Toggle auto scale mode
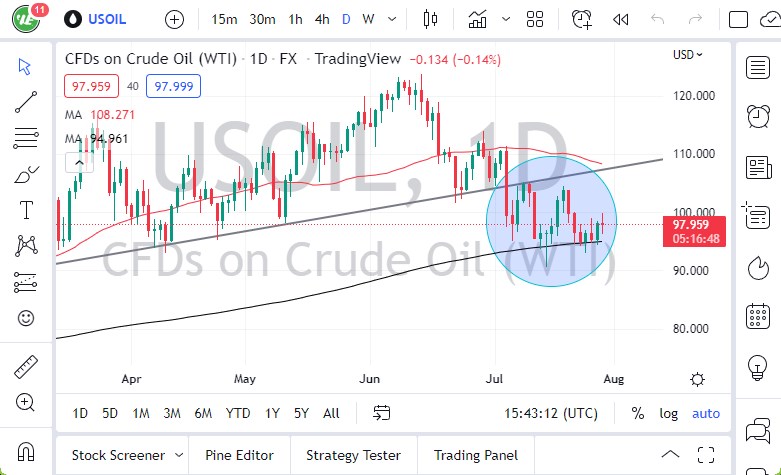 (706, 413)
